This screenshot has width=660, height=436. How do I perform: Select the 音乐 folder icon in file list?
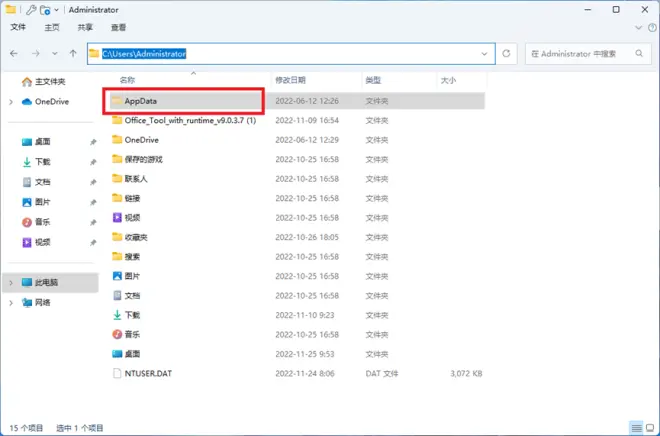click(117, 334)
